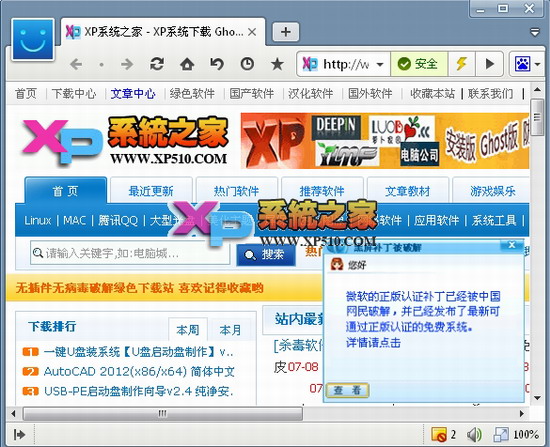The width and height of the screenshot is (550, 447).
Task: Switch to the 最近更新 tab
Action: pyautogui.click(x=151, y=191)
